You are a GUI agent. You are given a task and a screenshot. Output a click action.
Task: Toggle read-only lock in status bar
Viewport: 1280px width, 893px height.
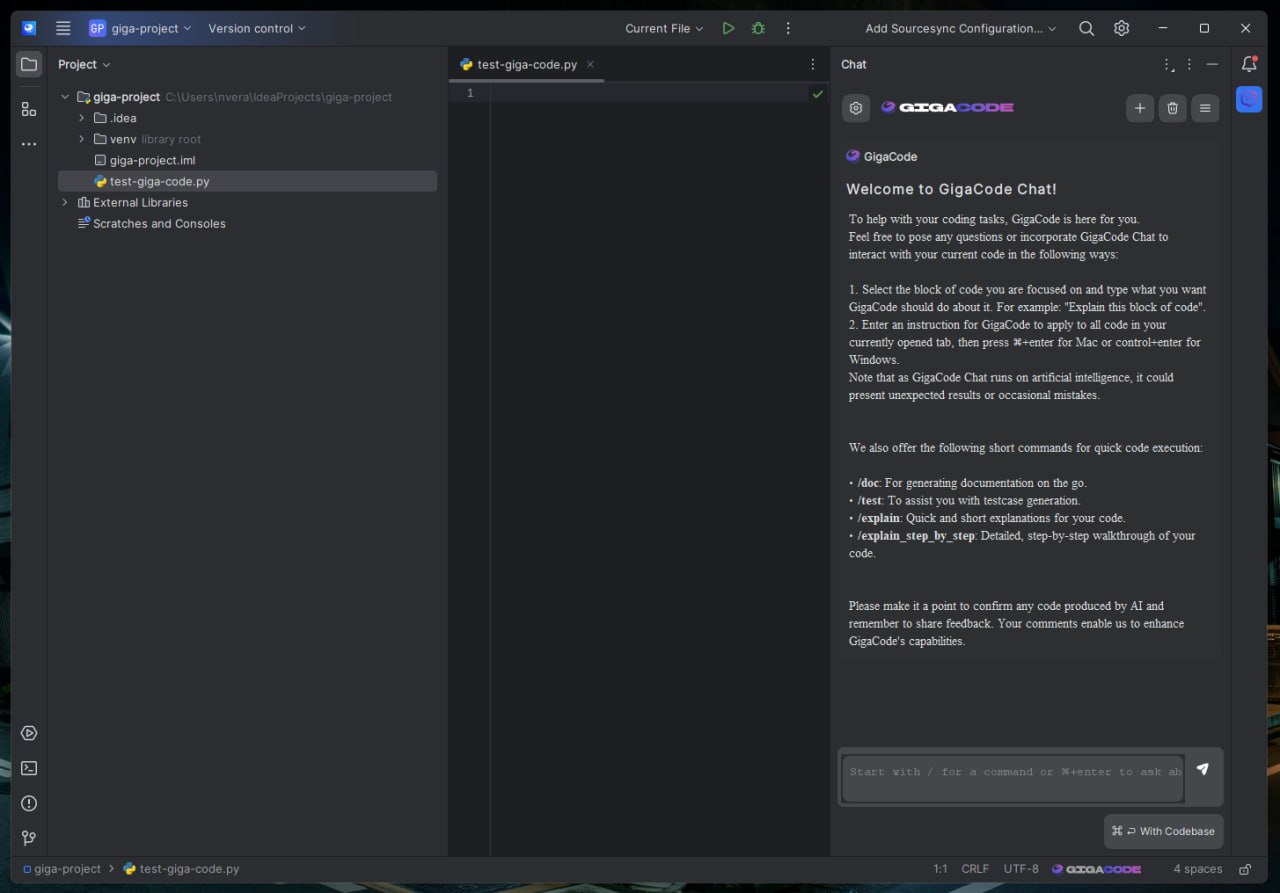pyautogui.click(x=1245, y=869)
